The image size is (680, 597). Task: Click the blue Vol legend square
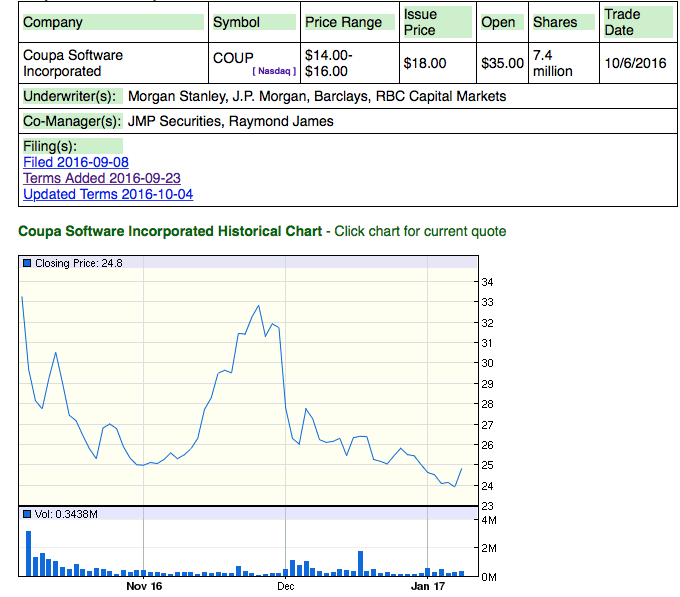pos(27,514)
